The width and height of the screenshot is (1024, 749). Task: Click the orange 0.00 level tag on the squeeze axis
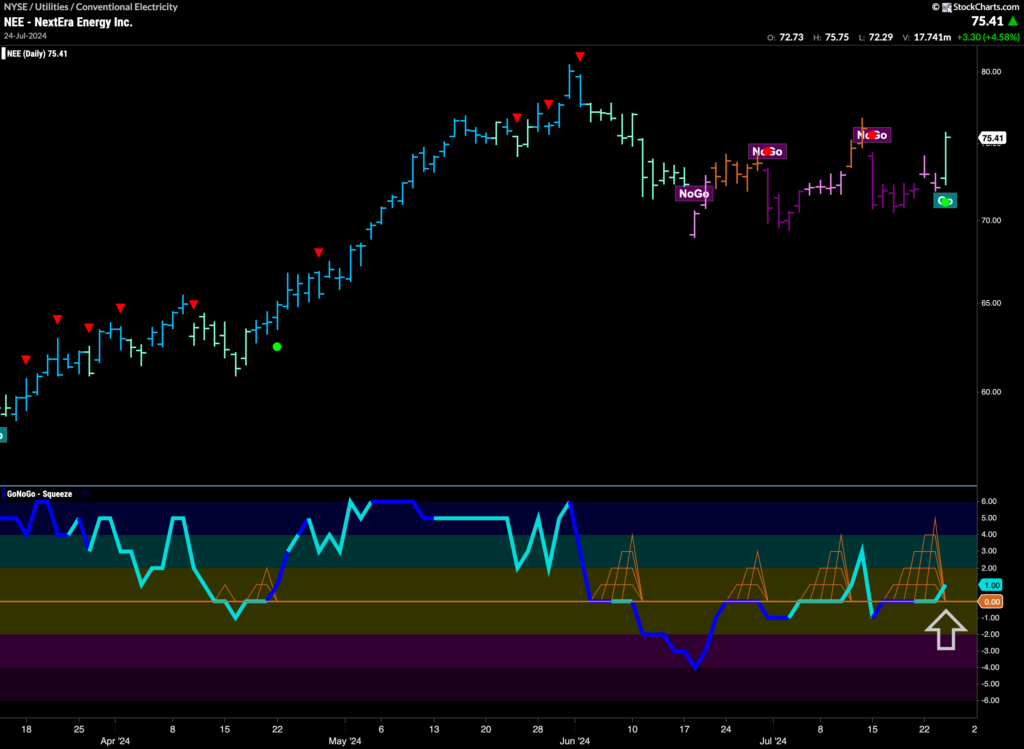(993, 601)
